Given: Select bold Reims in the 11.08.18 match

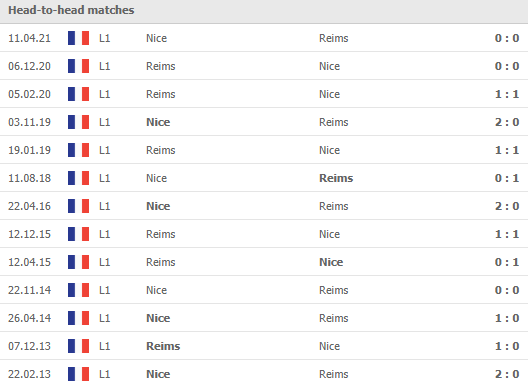Looking at the screenshot, I should click(336, 178).
